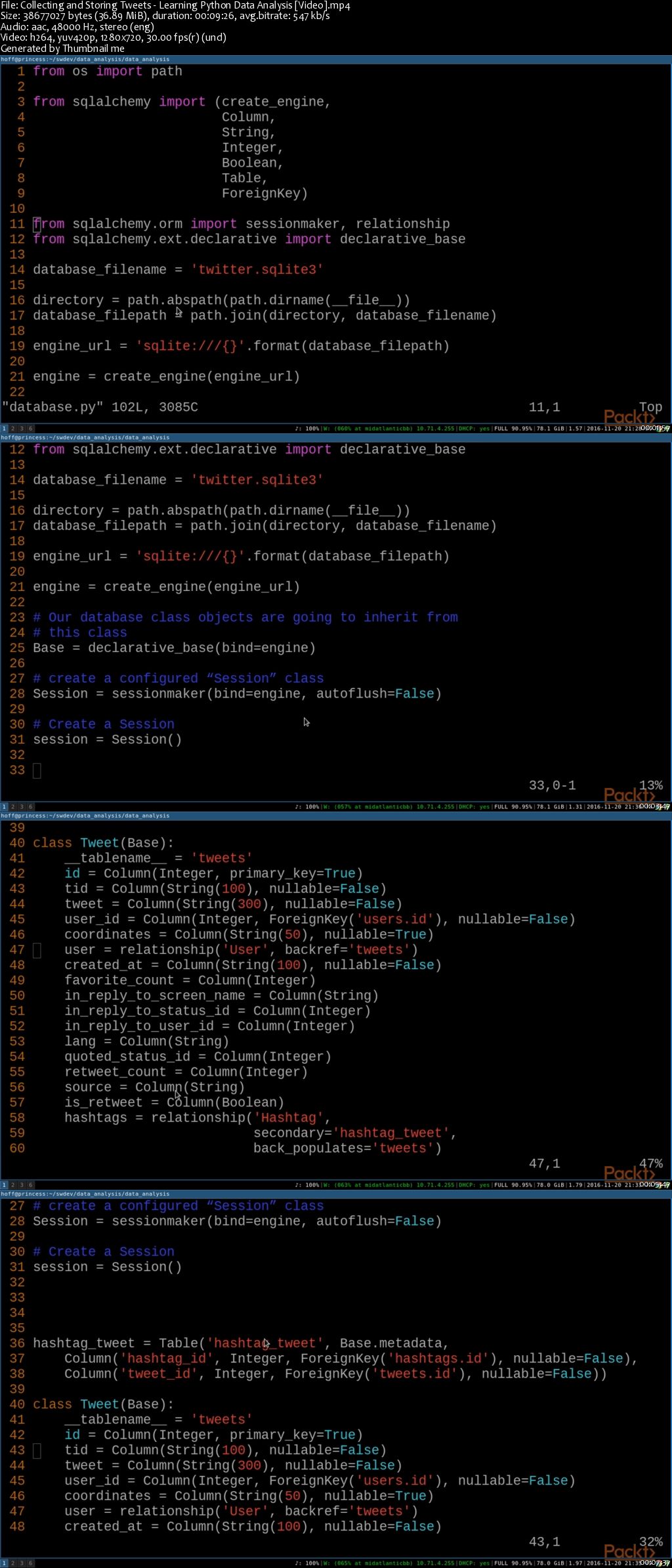This screenshot has height=1568, width=672.
Task: Select workspace 2 in the first frame's bar
Action: (x=12, y=429)
